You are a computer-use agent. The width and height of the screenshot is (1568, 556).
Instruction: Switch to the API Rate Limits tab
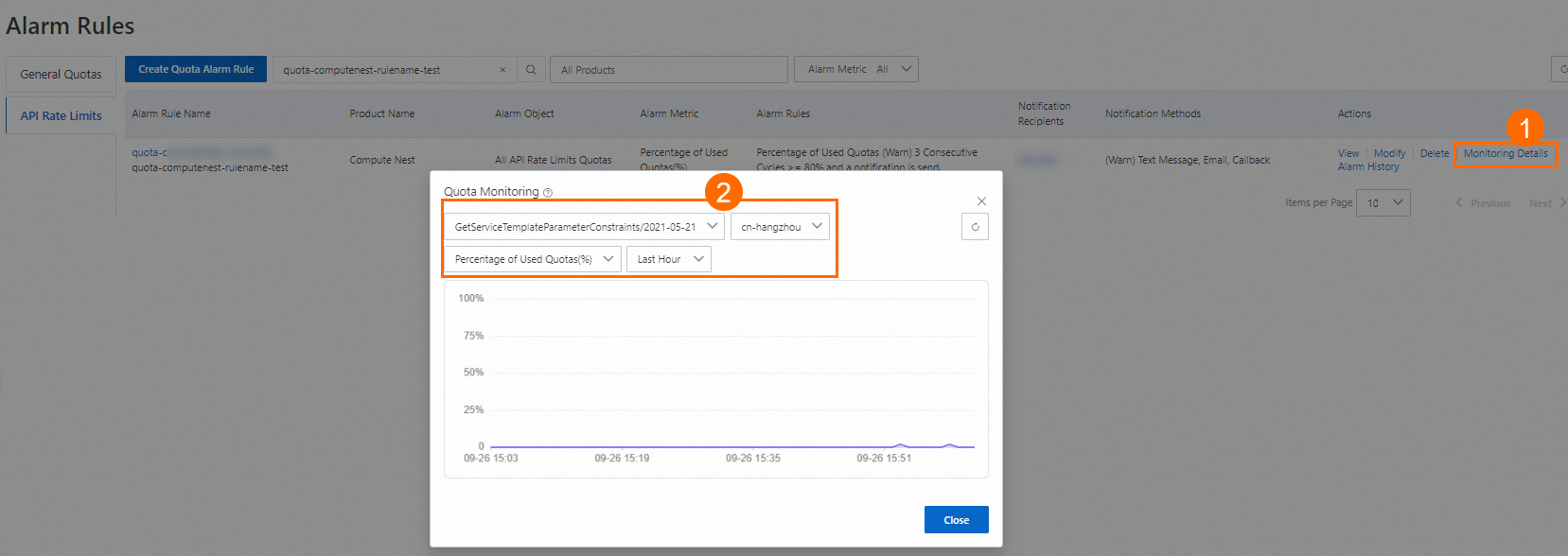(61, 115)
